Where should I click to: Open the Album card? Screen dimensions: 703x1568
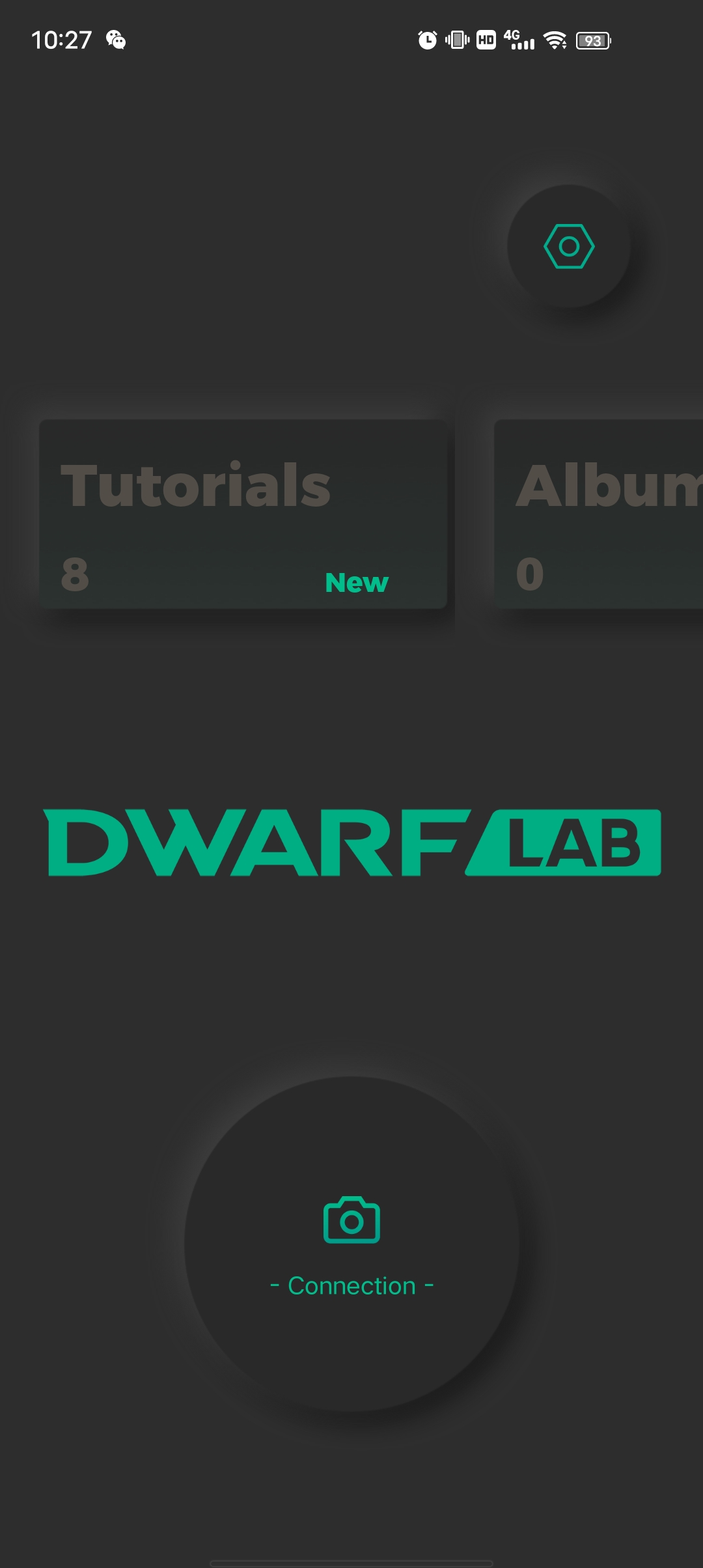click(598, 514)
